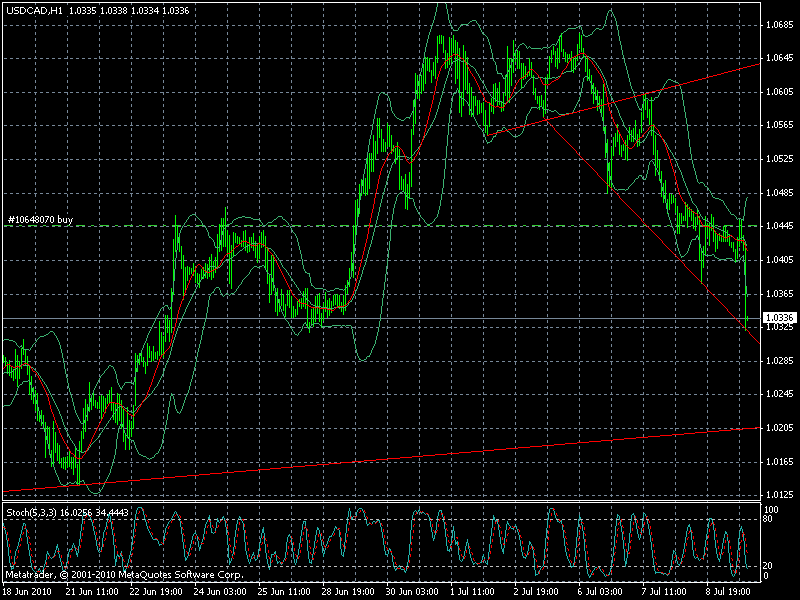The height and width of the screenshot is (600, 800).
Task: Click the 21 Jun 11:00 time label
Action: tap(92, 592)
